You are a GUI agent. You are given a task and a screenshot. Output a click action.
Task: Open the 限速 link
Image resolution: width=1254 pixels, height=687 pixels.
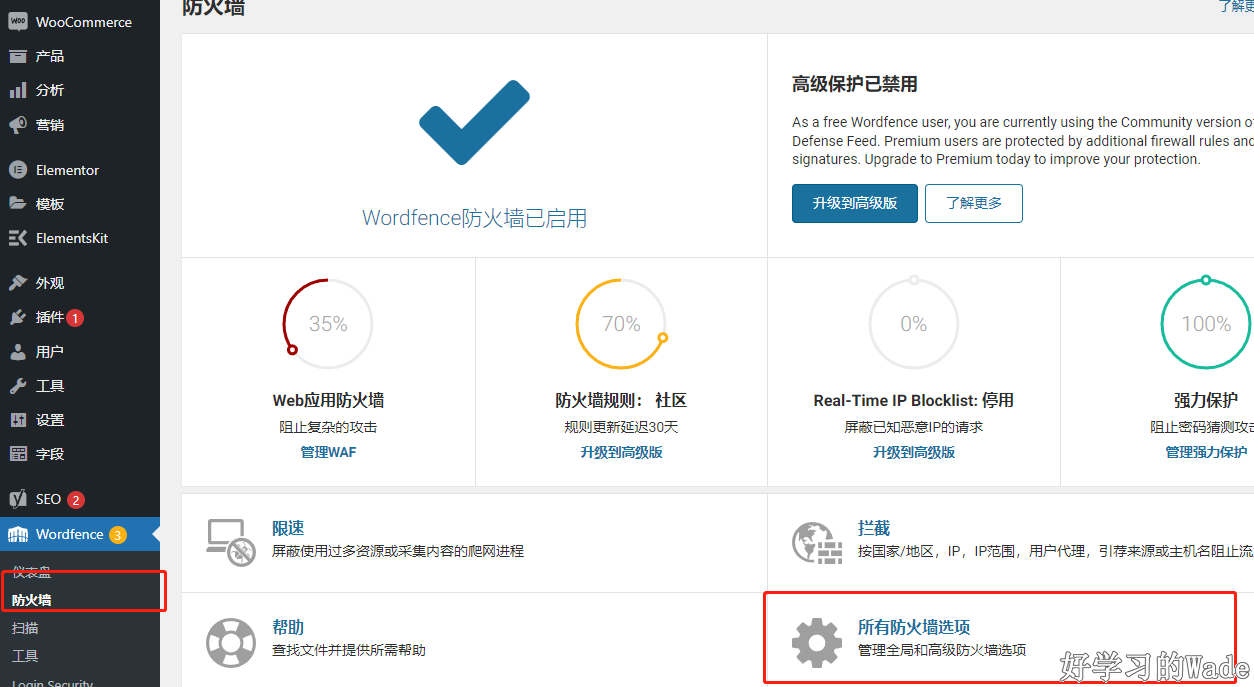click(288, 528)
